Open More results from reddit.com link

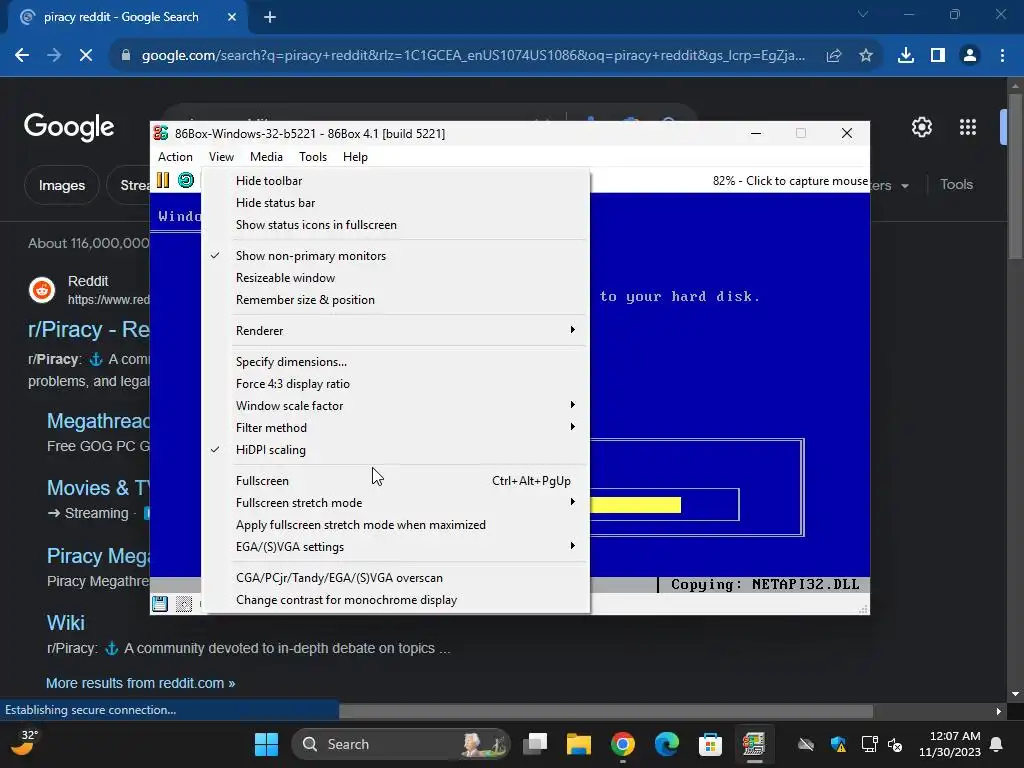[140, 683]
